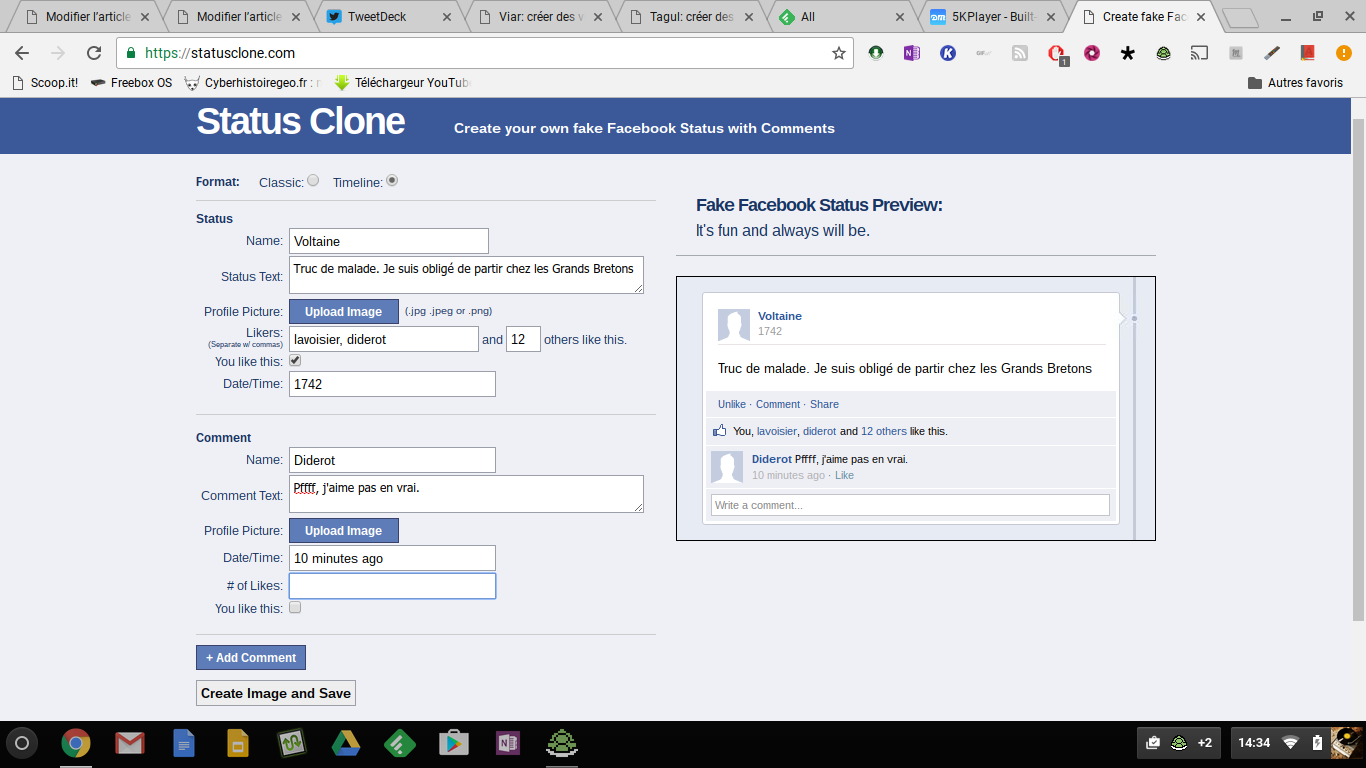Open the red extension with badge 1

click(x=1056, y=54)
